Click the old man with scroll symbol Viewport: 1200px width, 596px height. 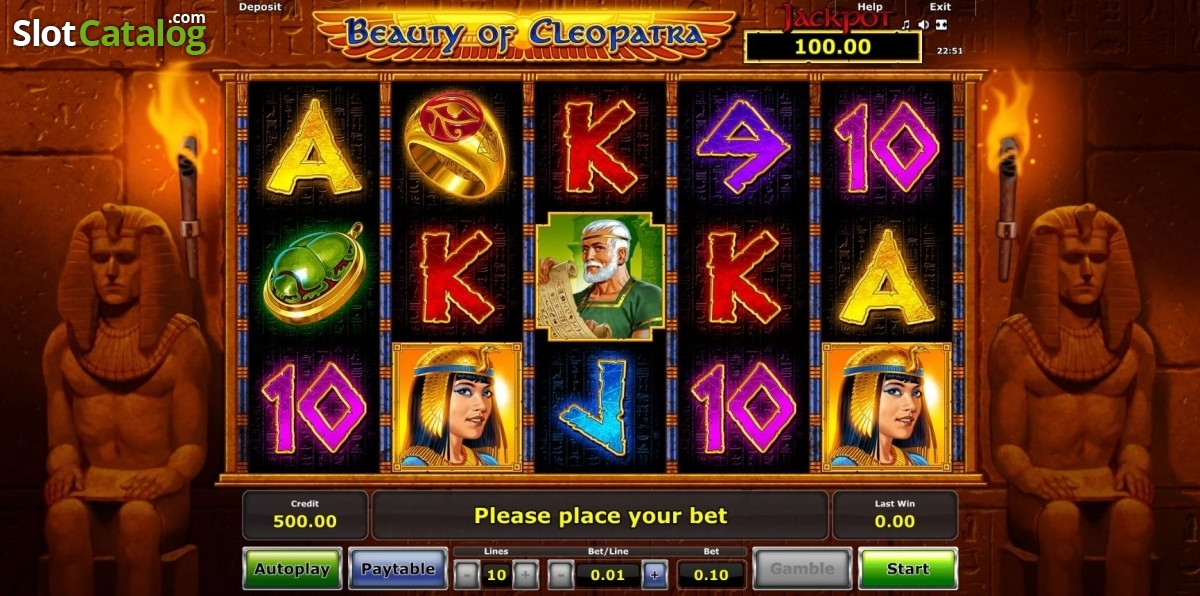[x=600, y=276]
